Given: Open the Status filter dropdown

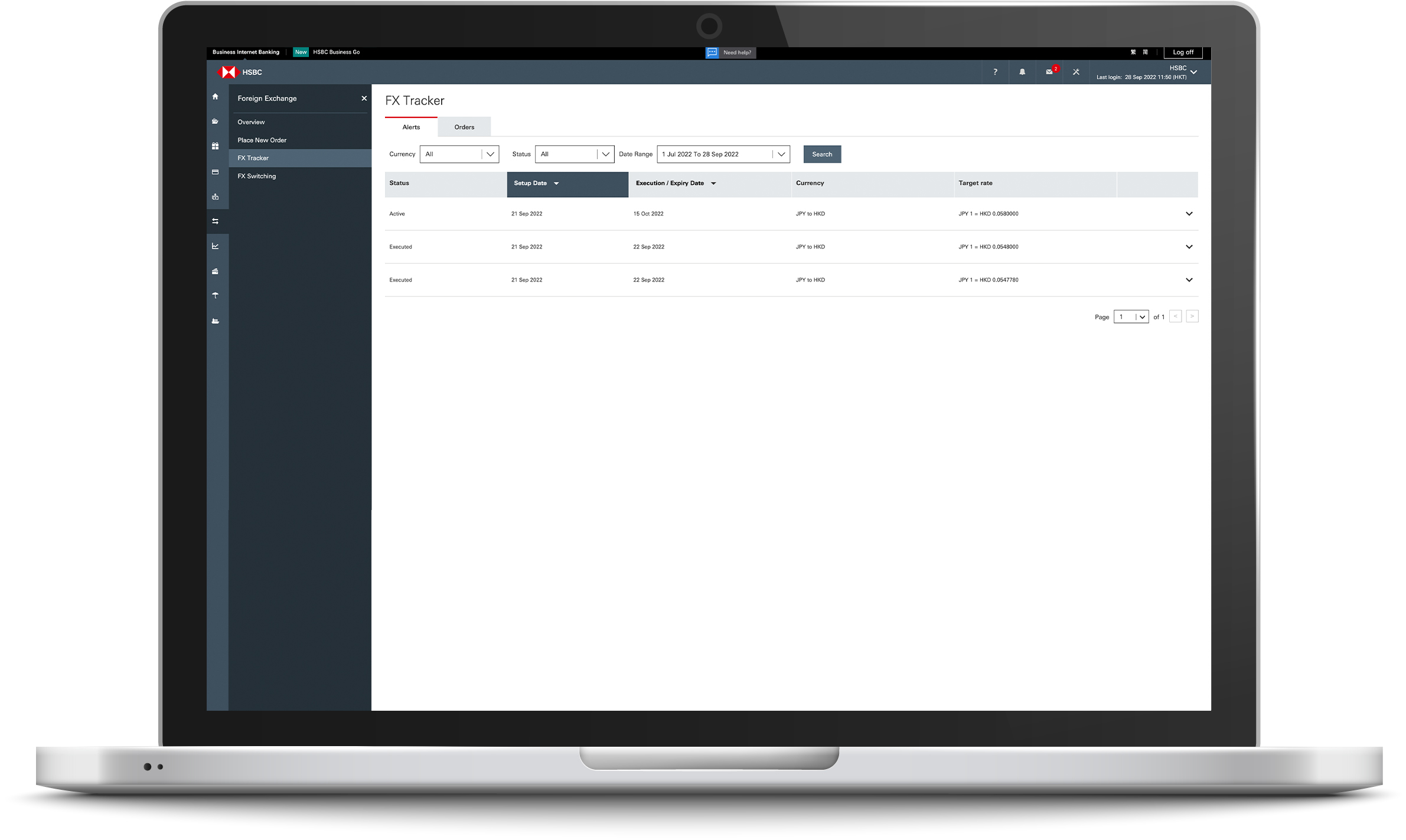Looking at the screenshot, I should [574, 154].
